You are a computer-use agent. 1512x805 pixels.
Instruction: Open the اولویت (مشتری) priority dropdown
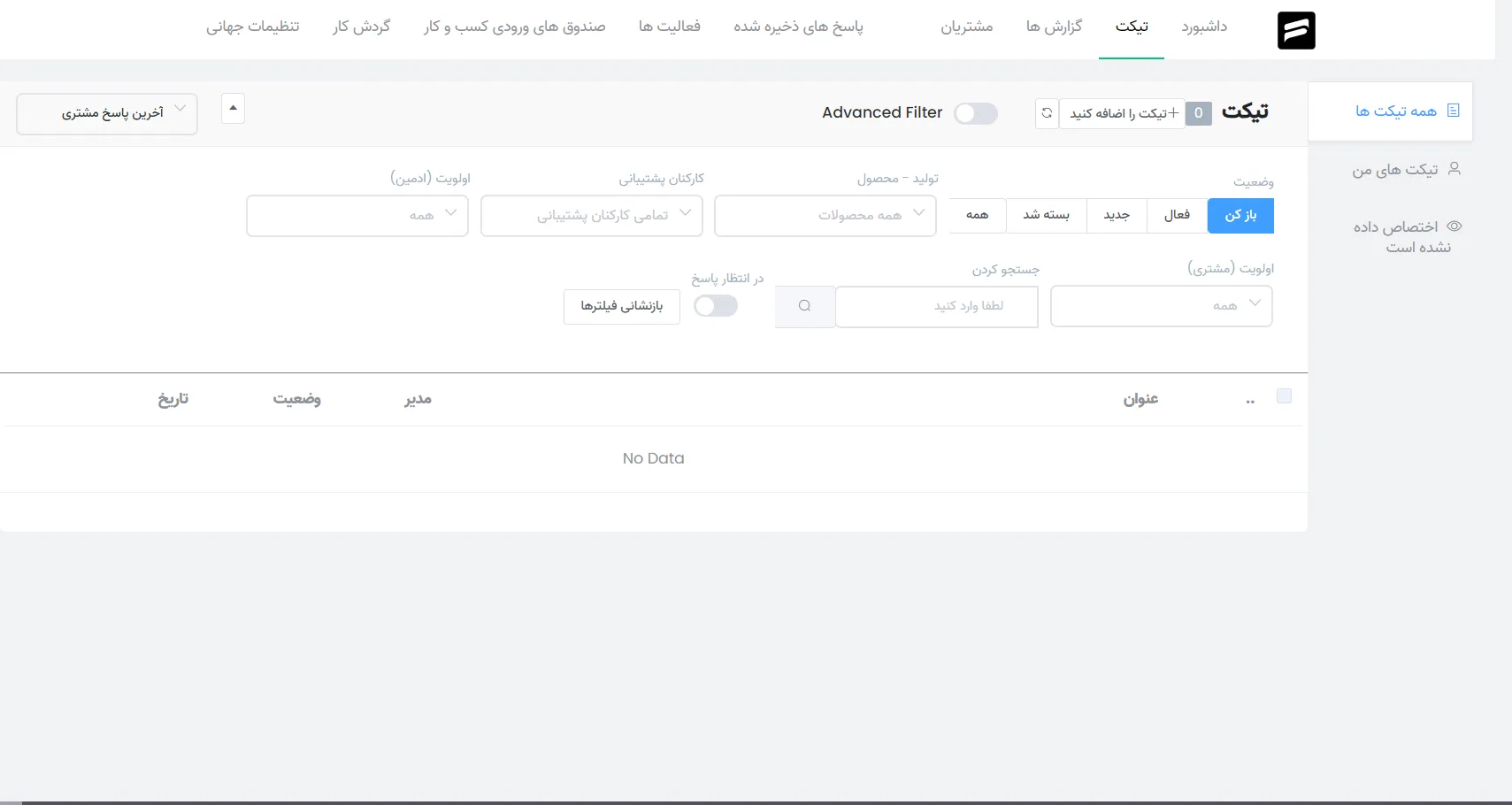point(1162,306)
